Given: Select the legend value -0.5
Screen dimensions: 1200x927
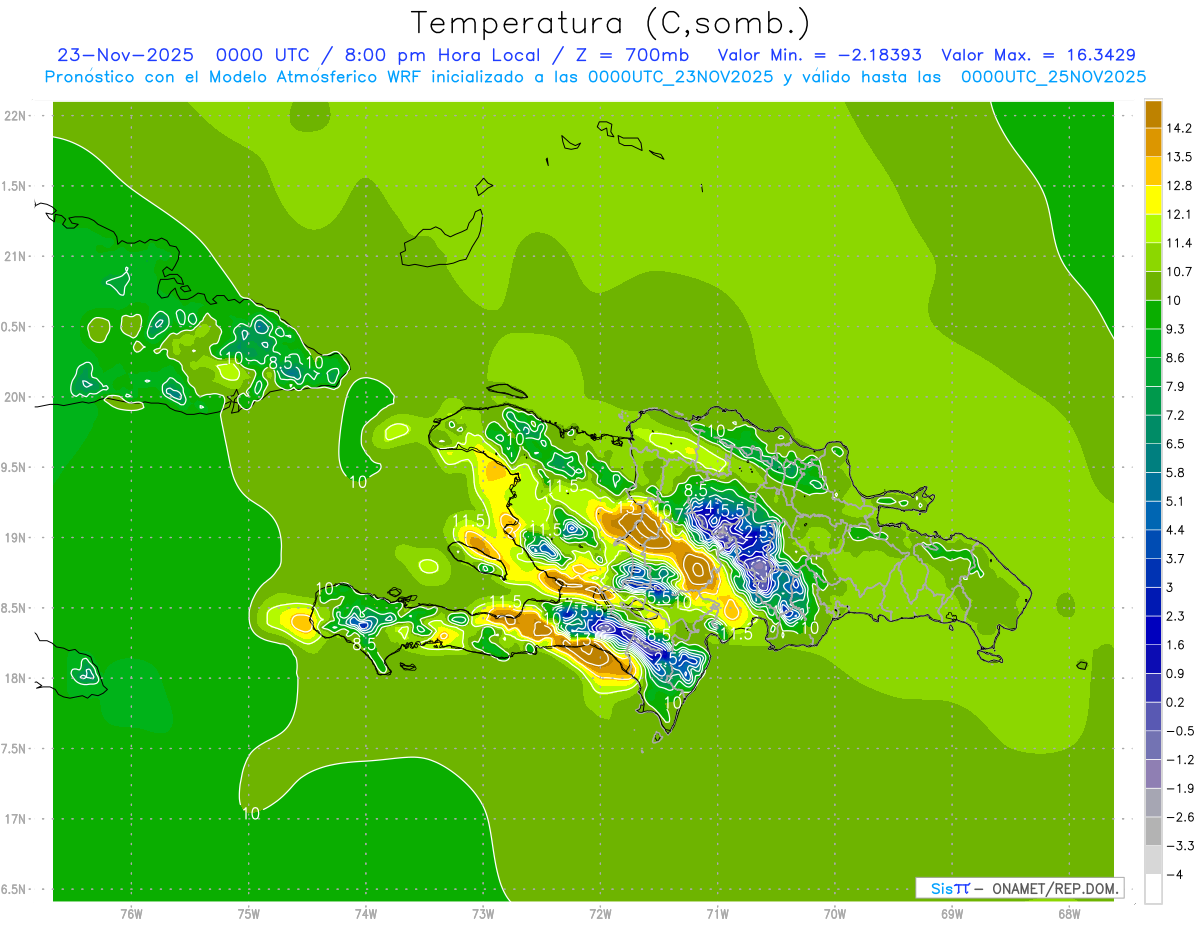Looking at the screenshot, I should (x=1180, y=731).
